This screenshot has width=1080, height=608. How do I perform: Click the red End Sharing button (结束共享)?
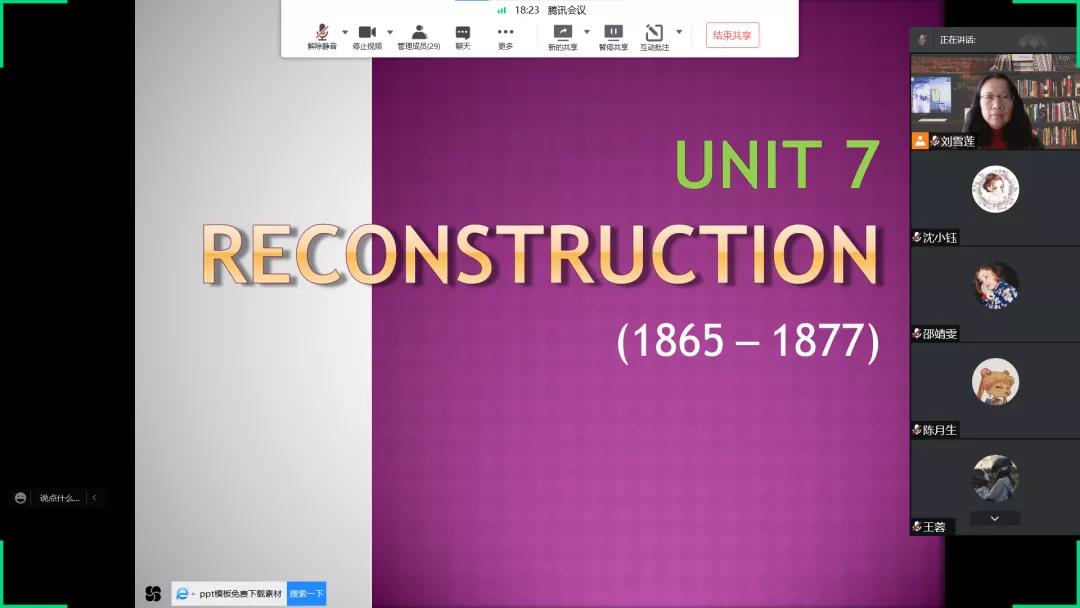(x=732, y=35)
